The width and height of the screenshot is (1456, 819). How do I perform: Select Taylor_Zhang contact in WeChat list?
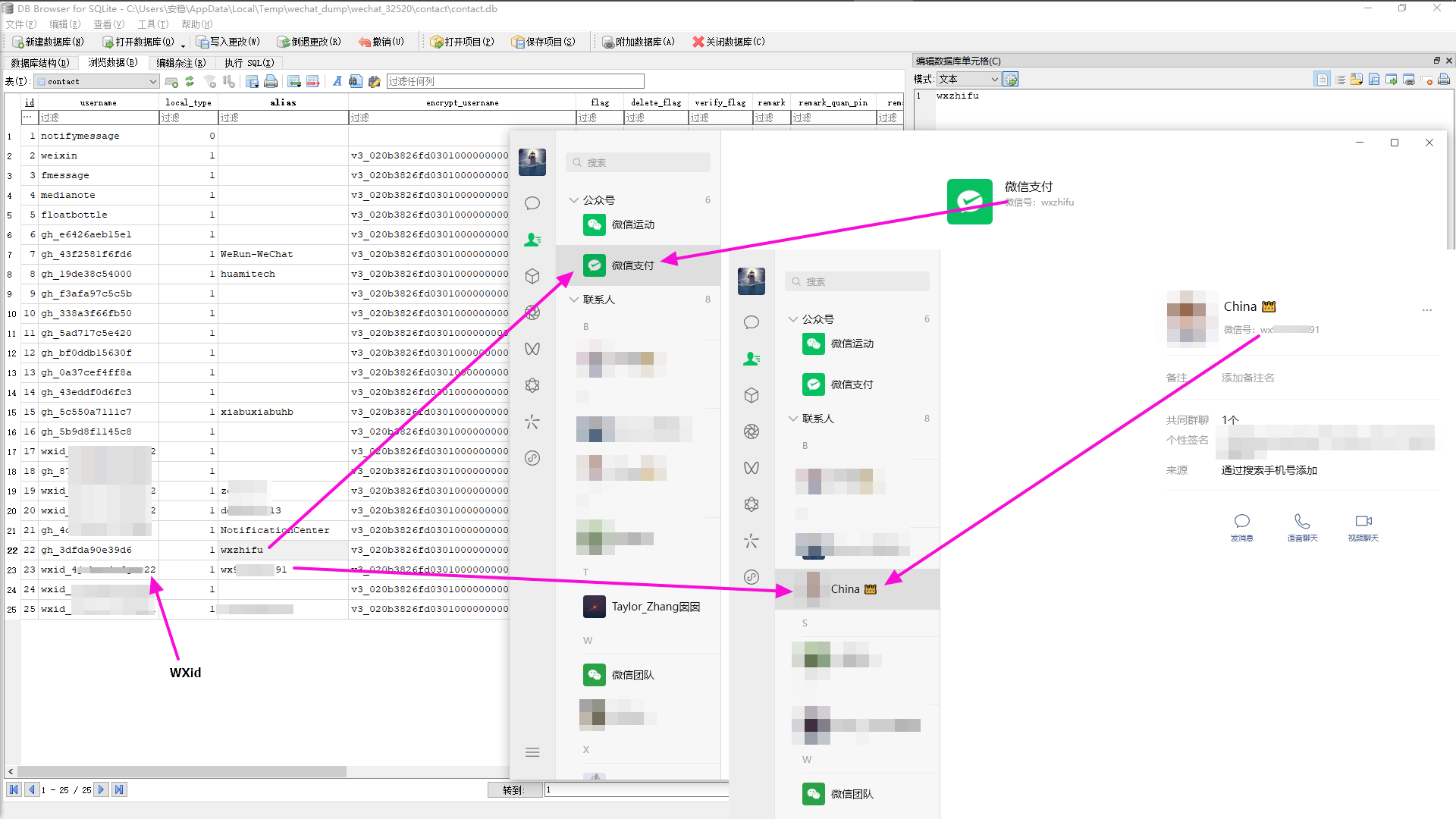(x=639, y=607)
